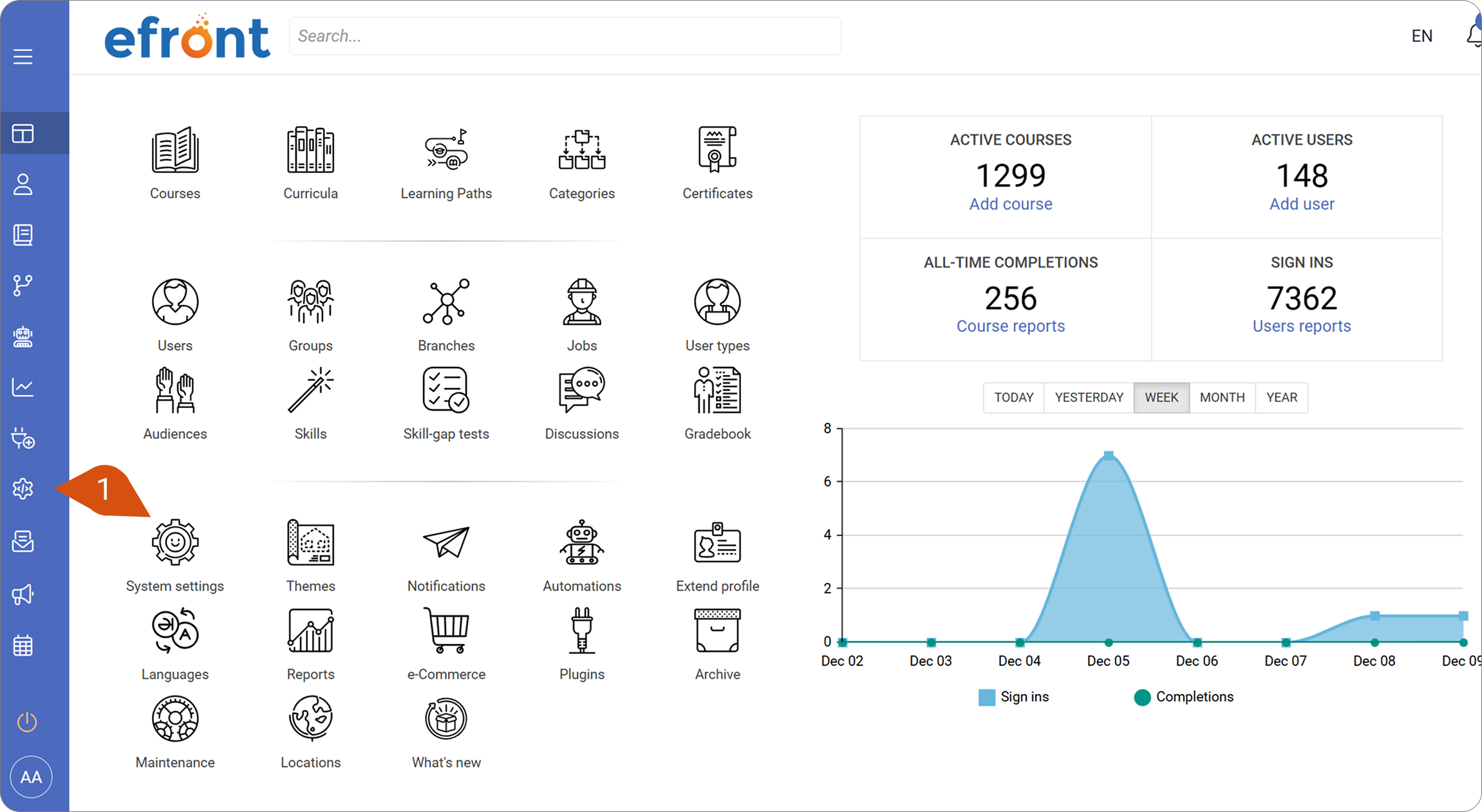Switch chart to the MONTH tab
This screenshot has height=812, width=1482.
1222,397
